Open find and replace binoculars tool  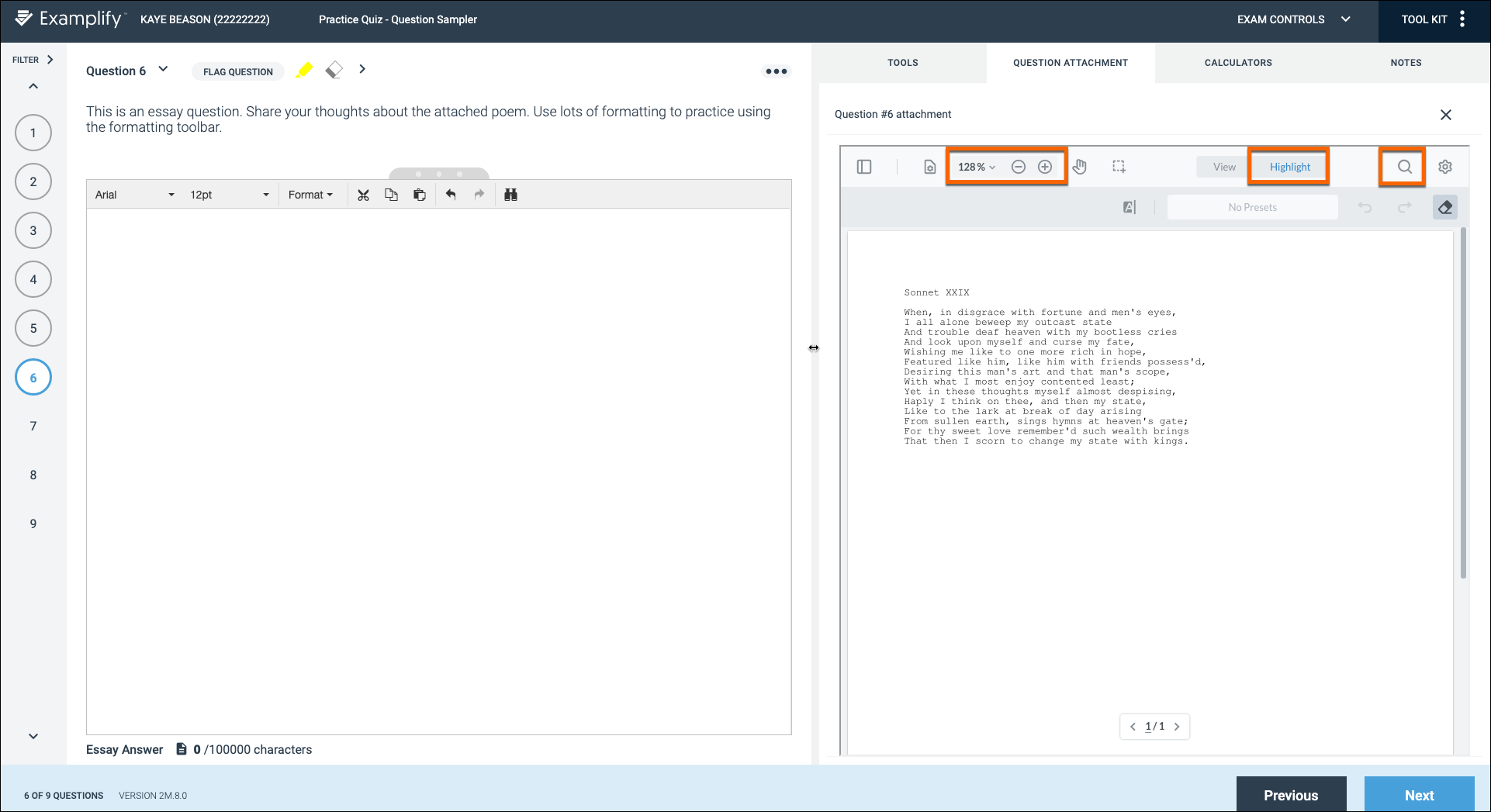(510, 195)
